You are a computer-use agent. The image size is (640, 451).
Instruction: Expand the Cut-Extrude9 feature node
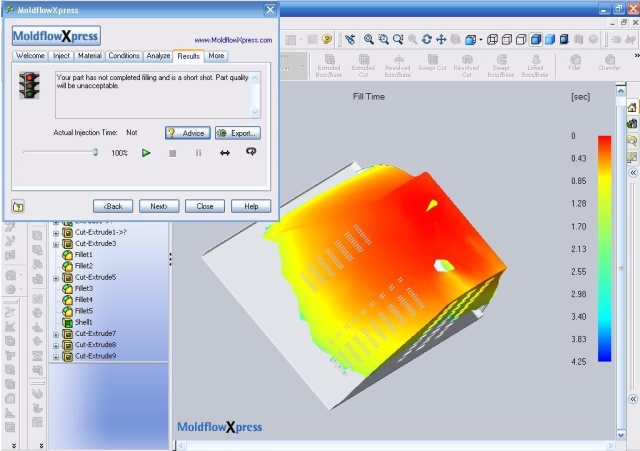coord(56,357)
